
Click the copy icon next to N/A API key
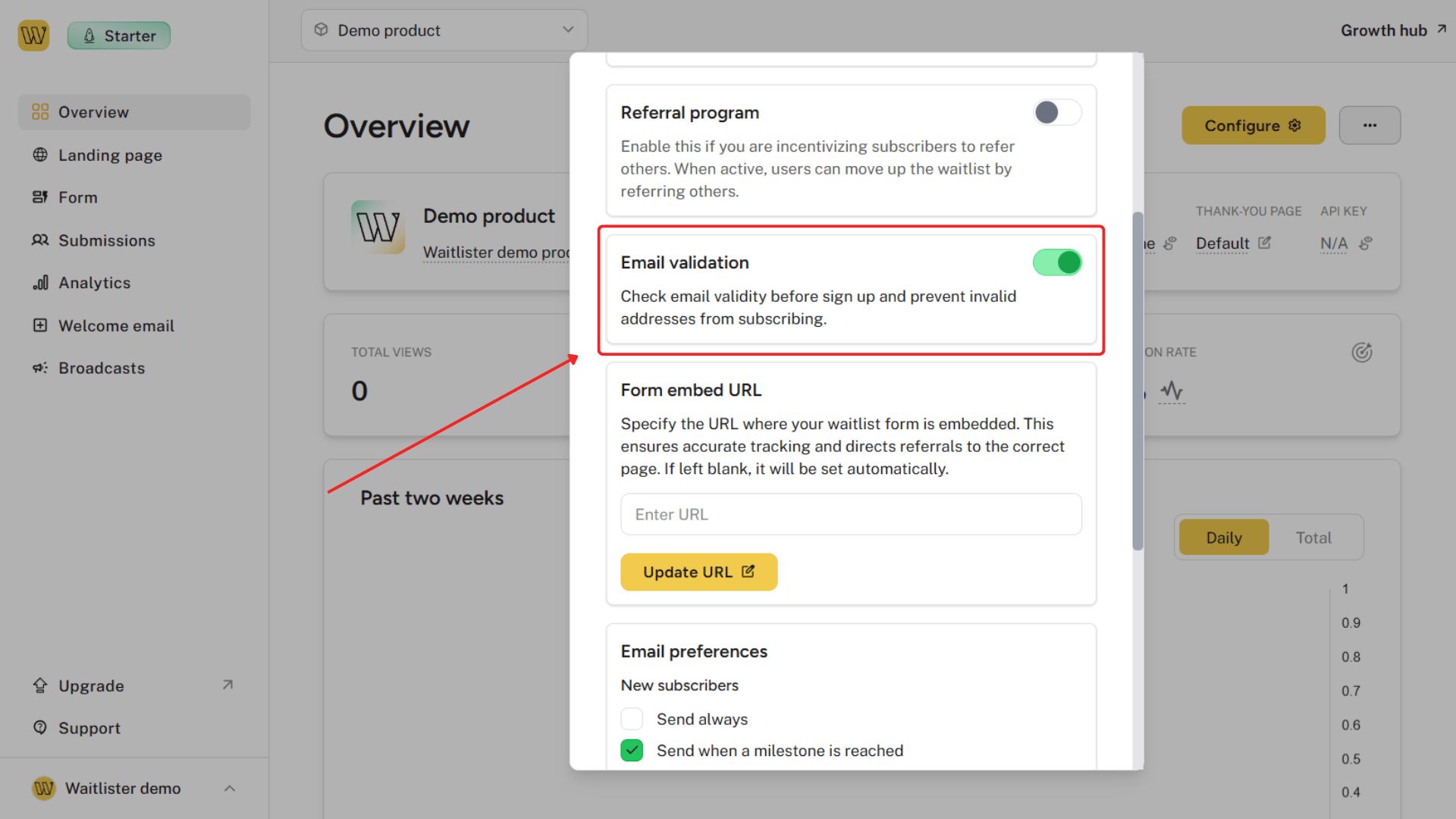coord(1365,243)
